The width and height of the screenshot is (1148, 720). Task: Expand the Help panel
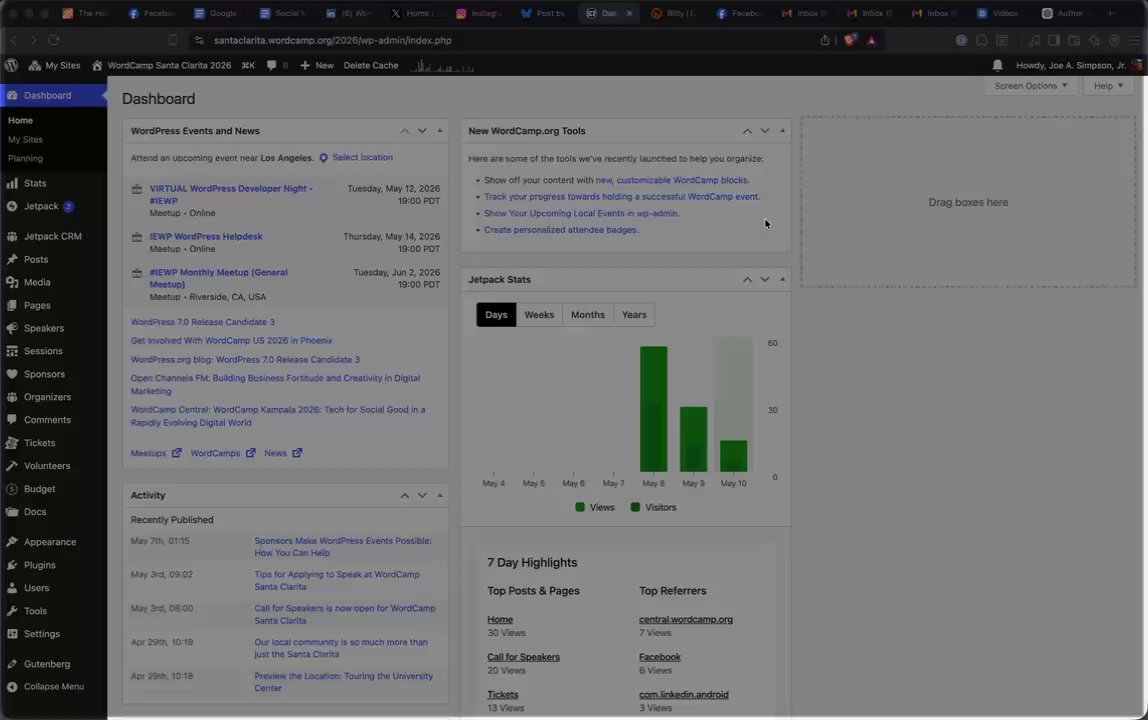(x=1108, y=86)
